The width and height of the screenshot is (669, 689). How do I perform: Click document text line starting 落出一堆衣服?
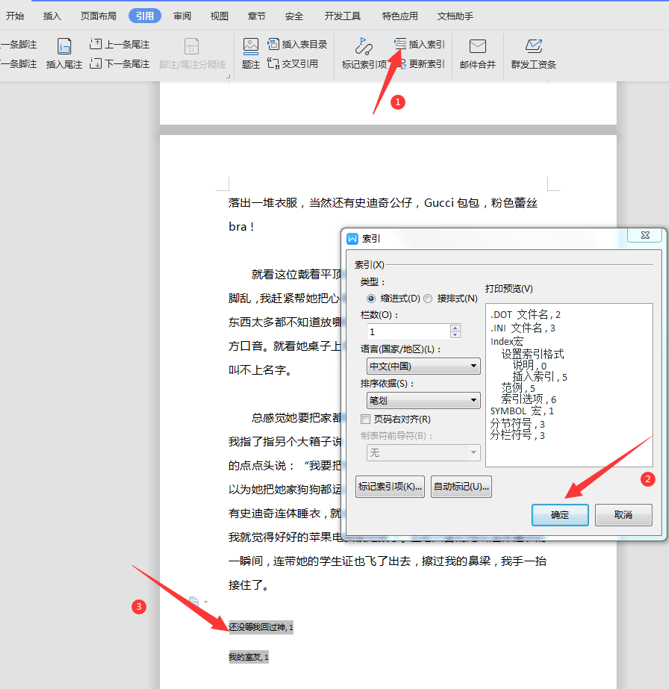383,203
